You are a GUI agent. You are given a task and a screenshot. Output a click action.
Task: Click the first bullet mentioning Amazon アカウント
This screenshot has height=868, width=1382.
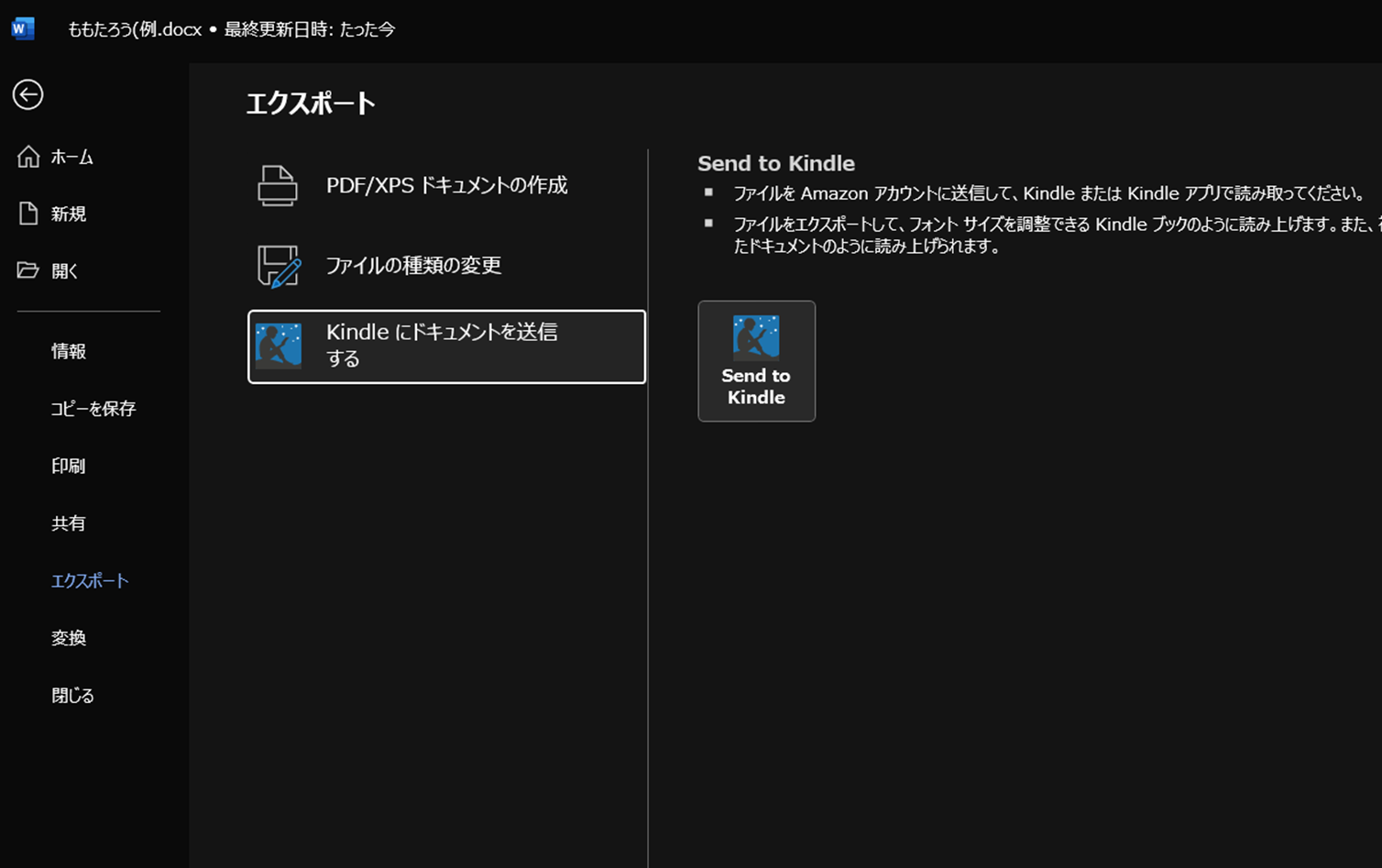click(x=1048, y=193)
